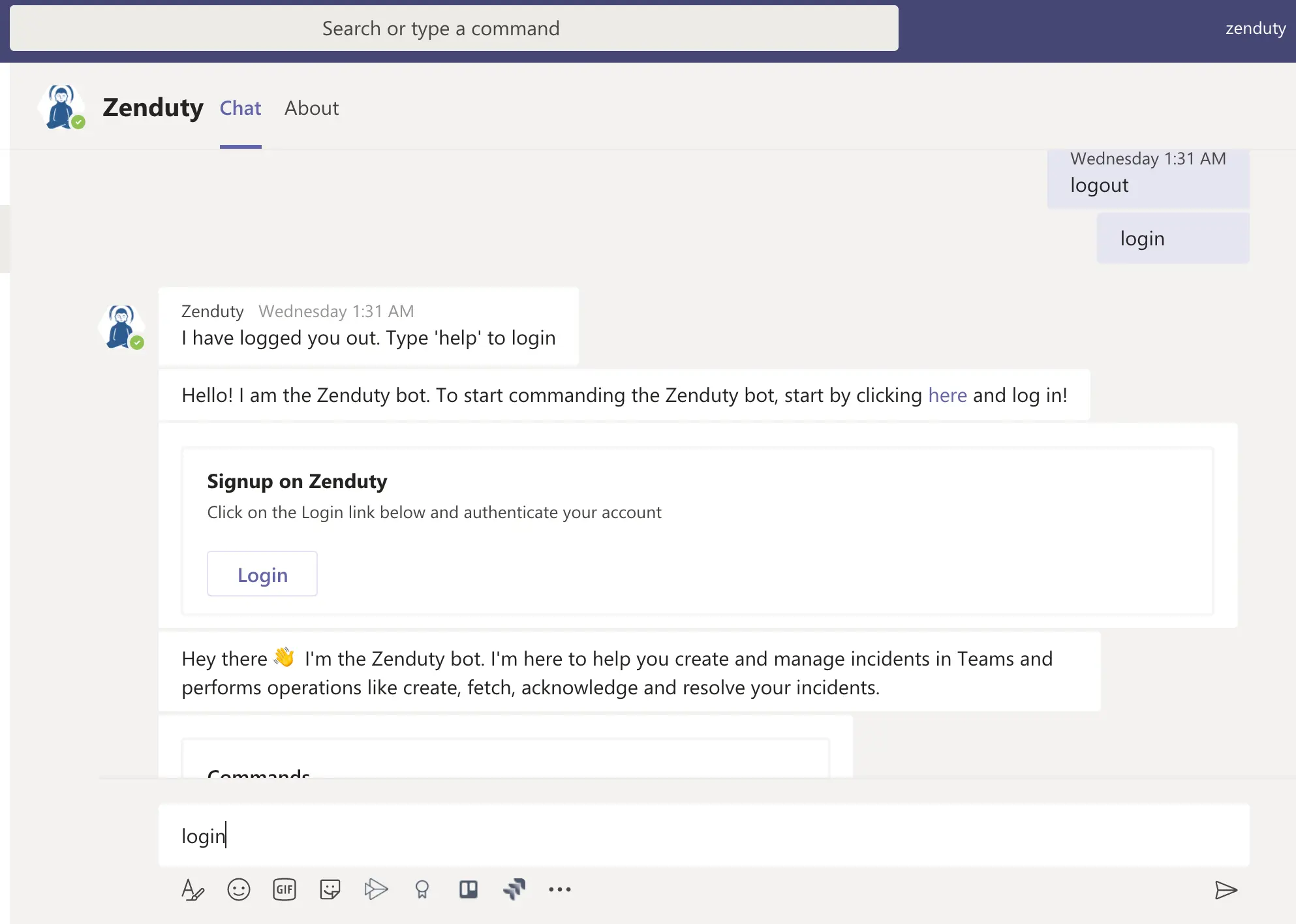Click the Stream icon in compose toolbar

click(x=376, y=889)
